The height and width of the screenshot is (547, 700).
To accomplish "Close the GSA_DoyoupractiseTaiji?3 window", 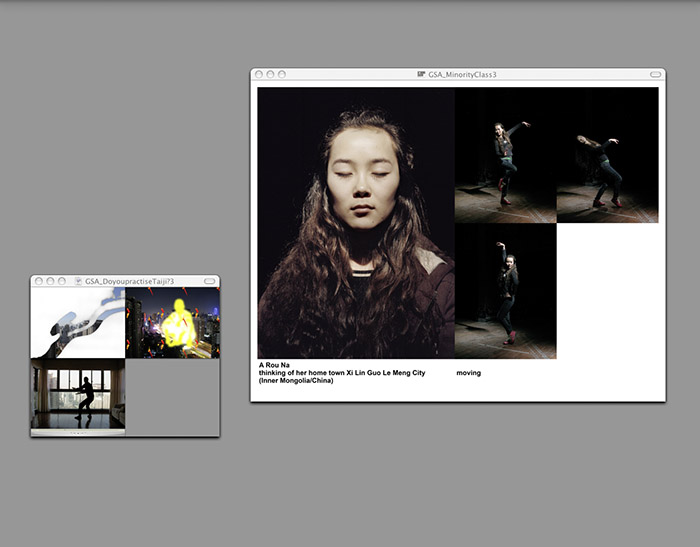I will coord(38,282).
